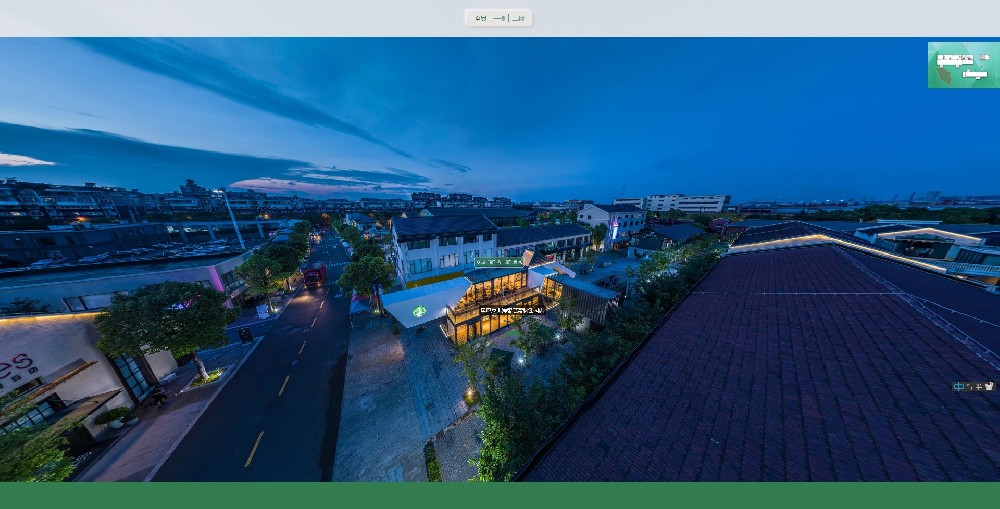Open the black hotspot label on the storefront
Screen dimensions: 1000x509
click(510, 310)
